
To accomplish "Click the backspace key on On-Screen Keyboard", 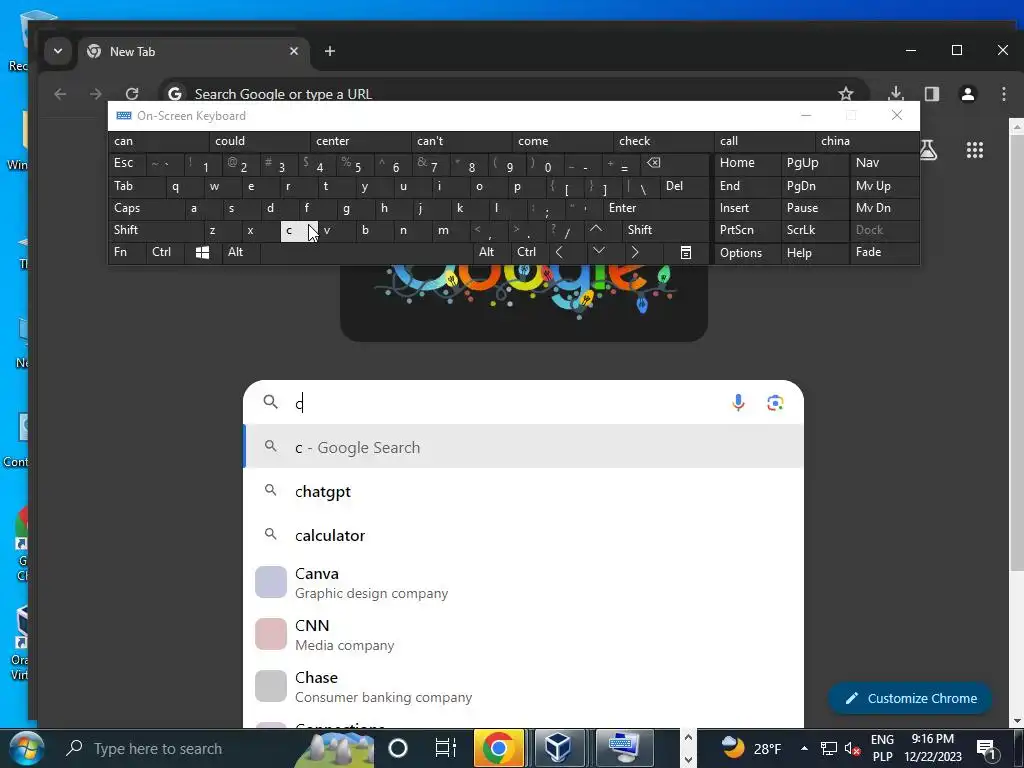I will point(654,163).
